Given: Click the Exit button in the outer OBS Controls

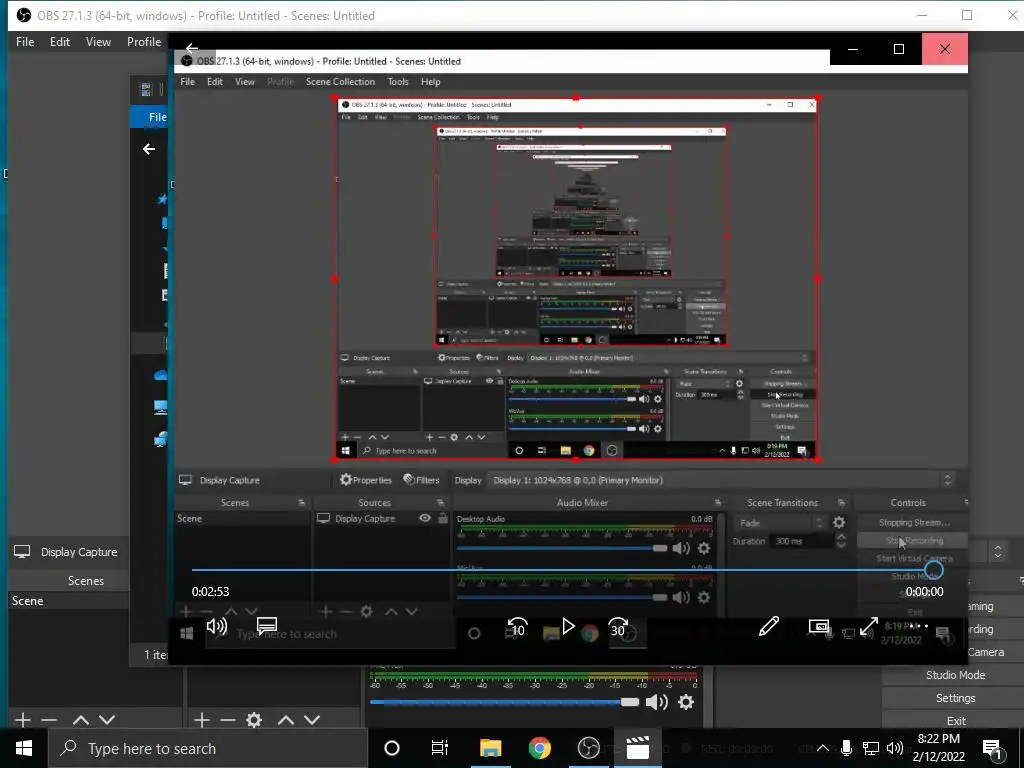Looking at the screenshot, I should (x=955, y=721).
